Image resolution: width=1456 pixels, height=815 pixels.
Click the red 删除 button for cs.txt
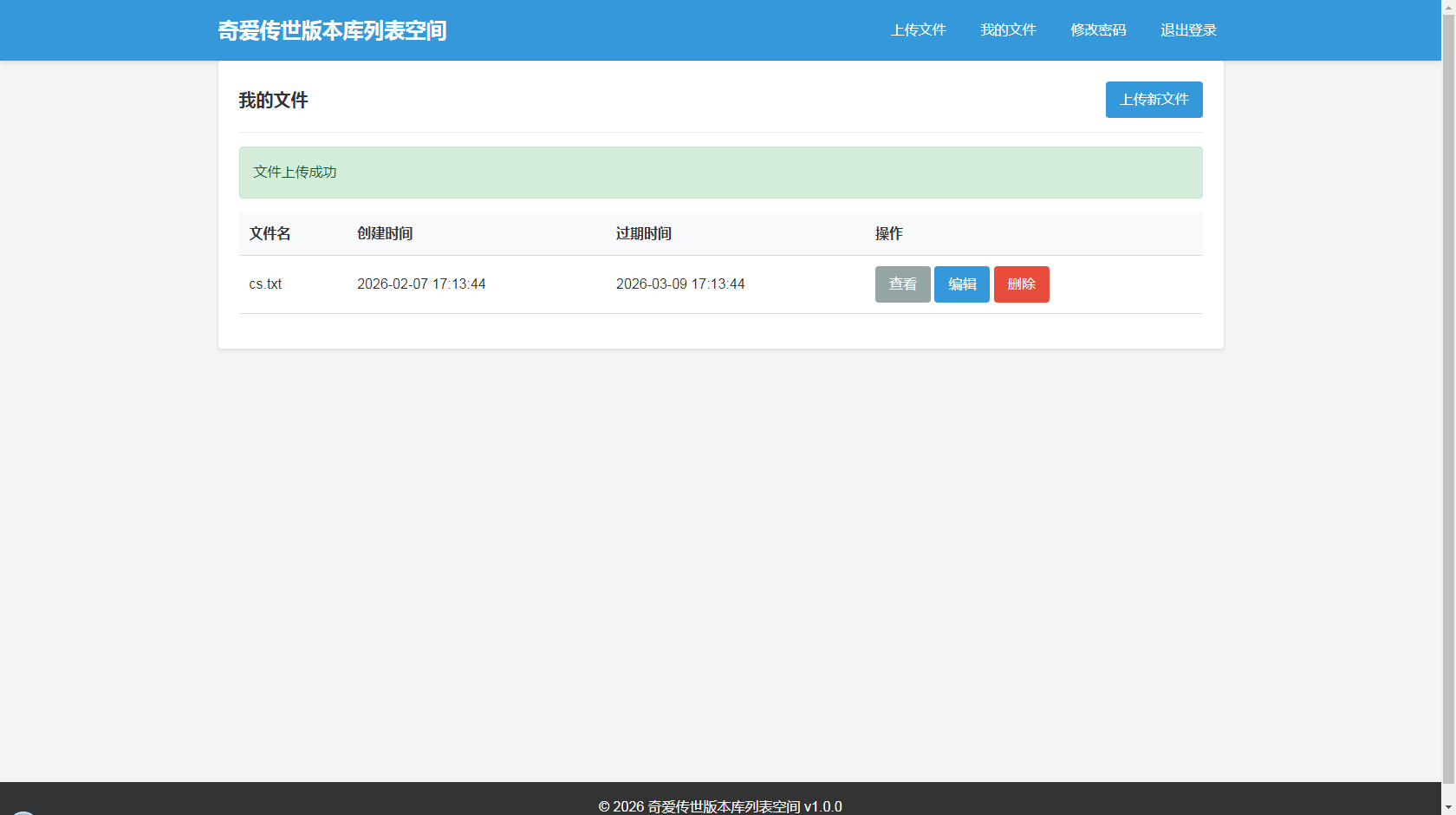coord(1021,284)
